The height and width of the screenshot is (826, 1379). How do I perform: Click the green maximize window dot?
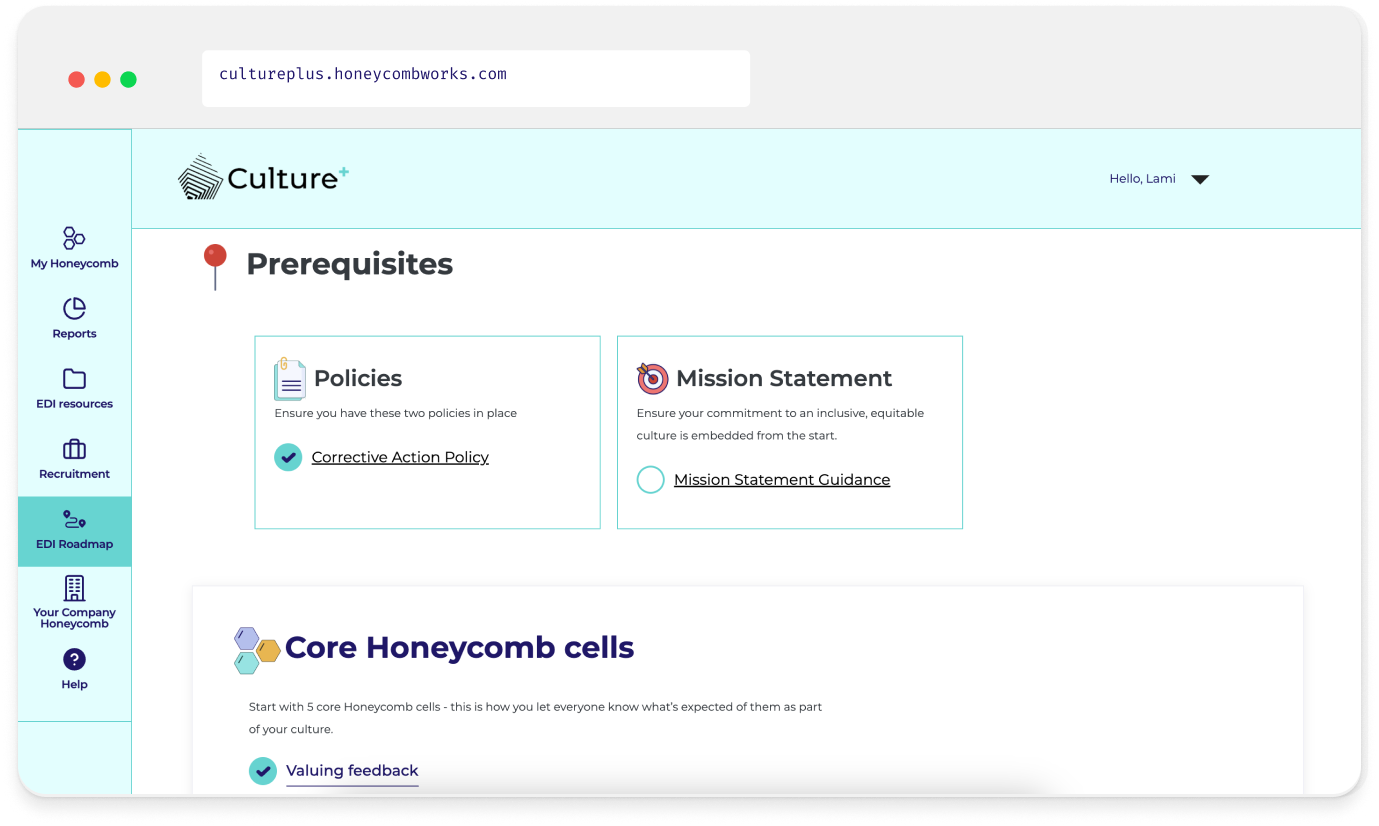tap(128, 79)
